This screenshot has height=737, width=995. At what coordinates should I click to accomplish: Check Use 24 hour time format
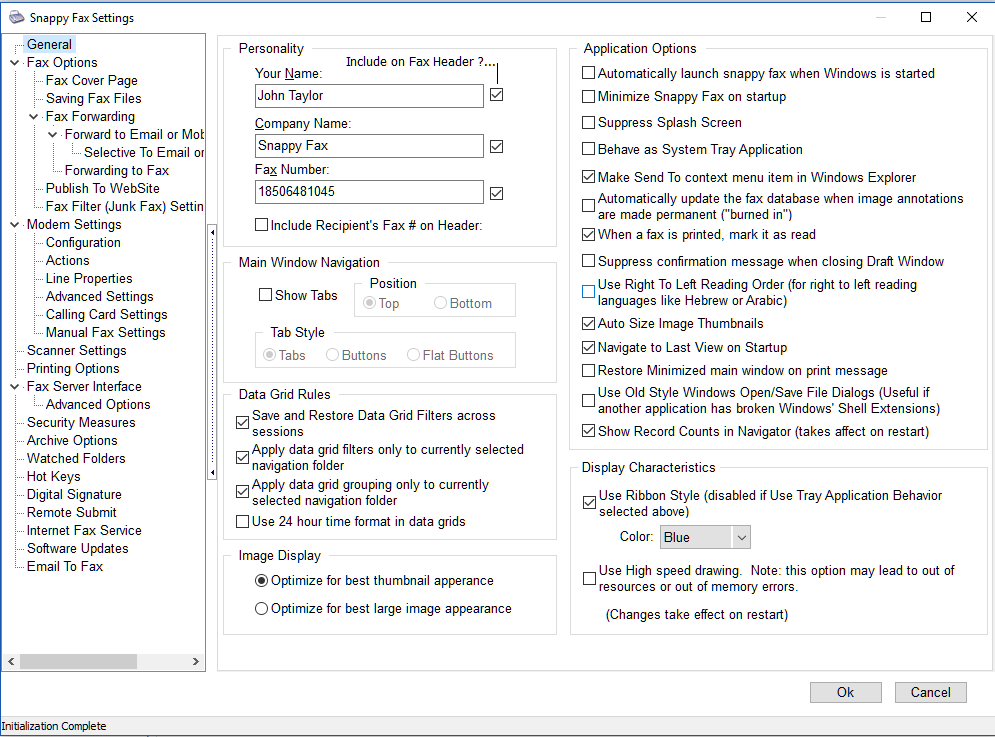[242, 521]
